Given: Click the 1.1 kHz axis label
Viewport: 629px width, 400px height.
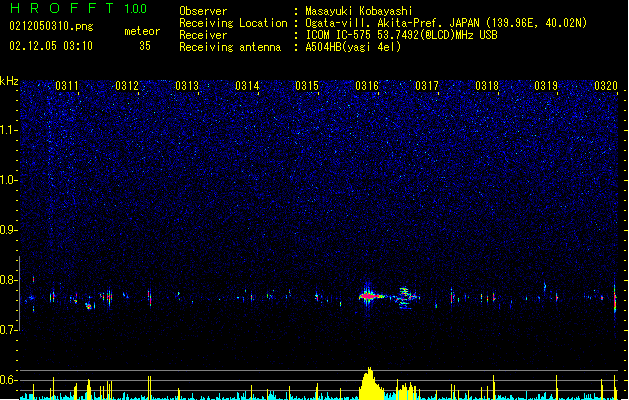Looking at the screenshot, I should (x=8, y=130).
